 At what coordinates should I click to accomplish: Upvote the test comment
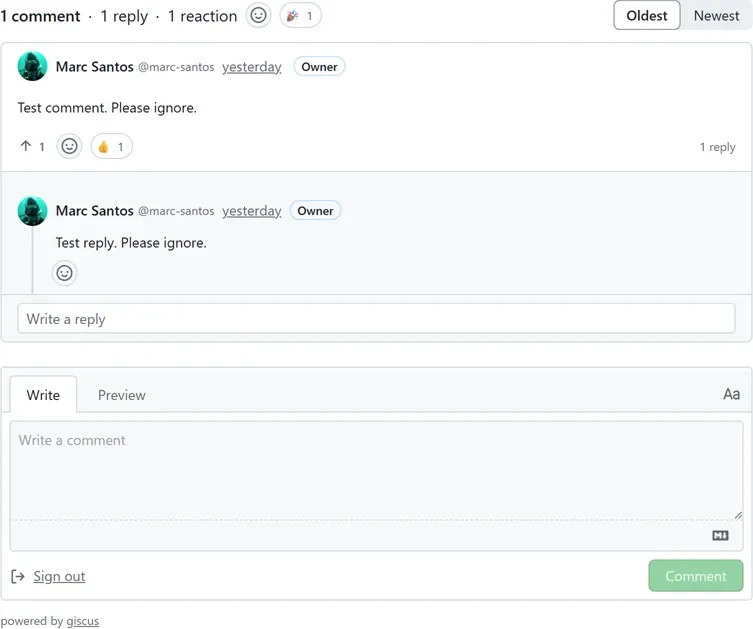(x=32, y=146)
